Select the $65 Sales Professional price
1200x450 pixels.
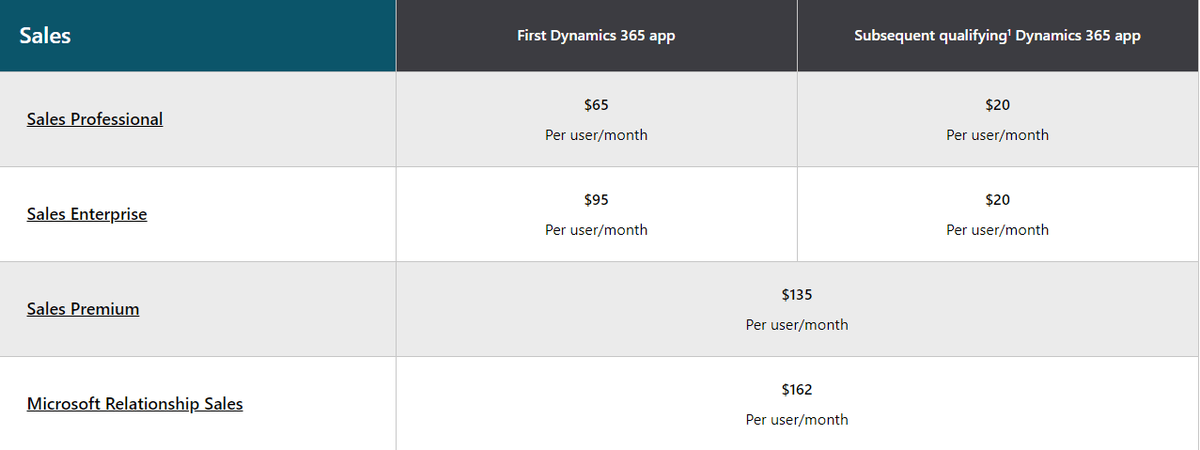(x=596, y=104)
